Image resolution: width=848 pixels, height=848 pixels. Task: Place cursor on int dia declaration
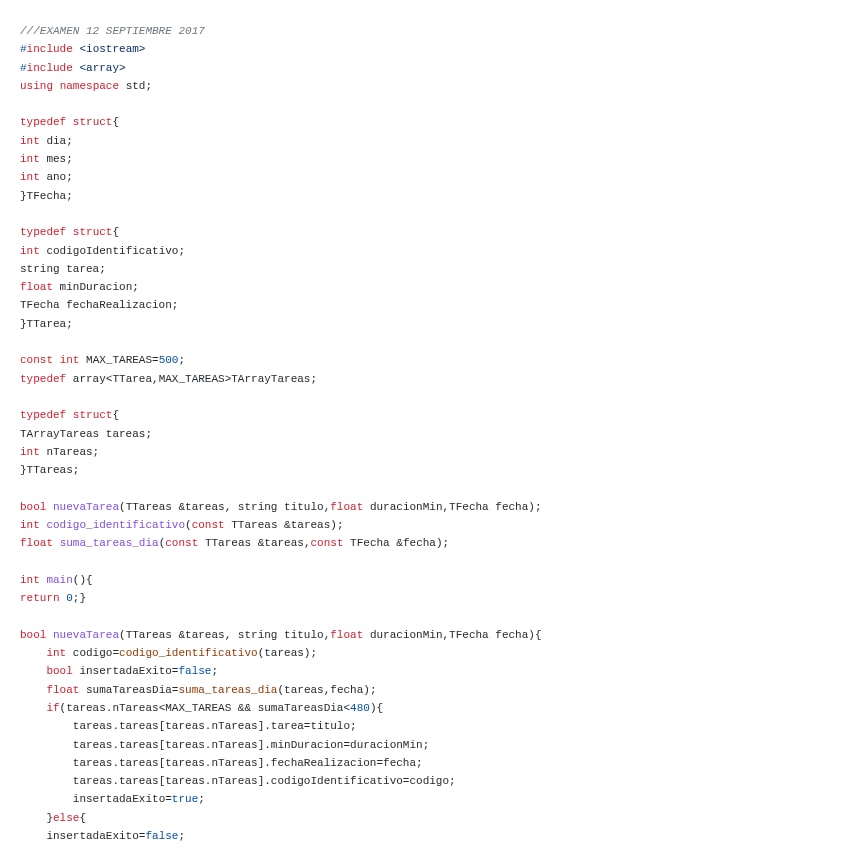[46, 141]
